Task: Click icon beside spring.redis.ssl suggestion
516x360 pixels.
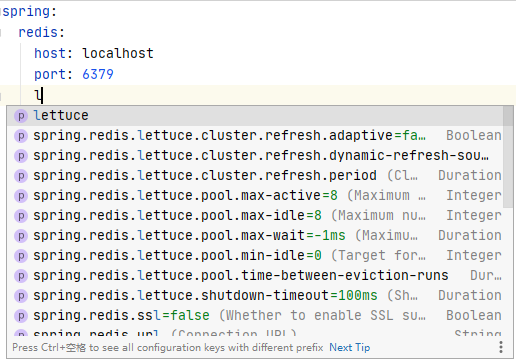Action: [21, 316]
